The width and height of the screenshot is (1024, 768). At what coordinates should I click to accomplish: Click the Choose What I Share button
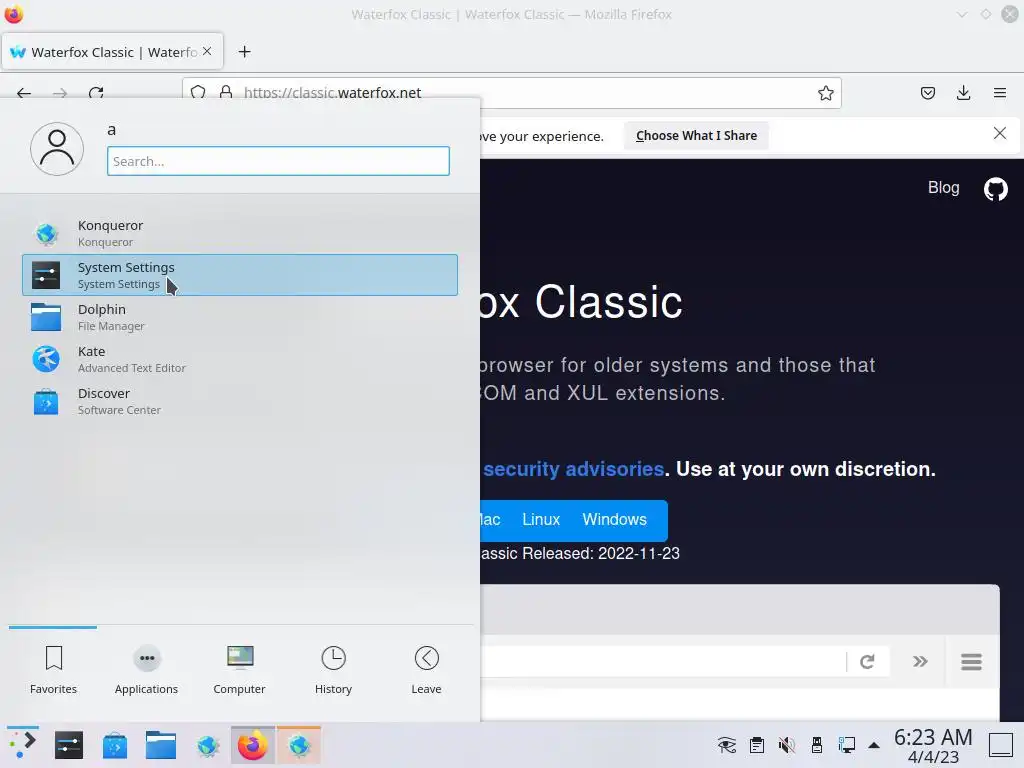tap(696, 135)
